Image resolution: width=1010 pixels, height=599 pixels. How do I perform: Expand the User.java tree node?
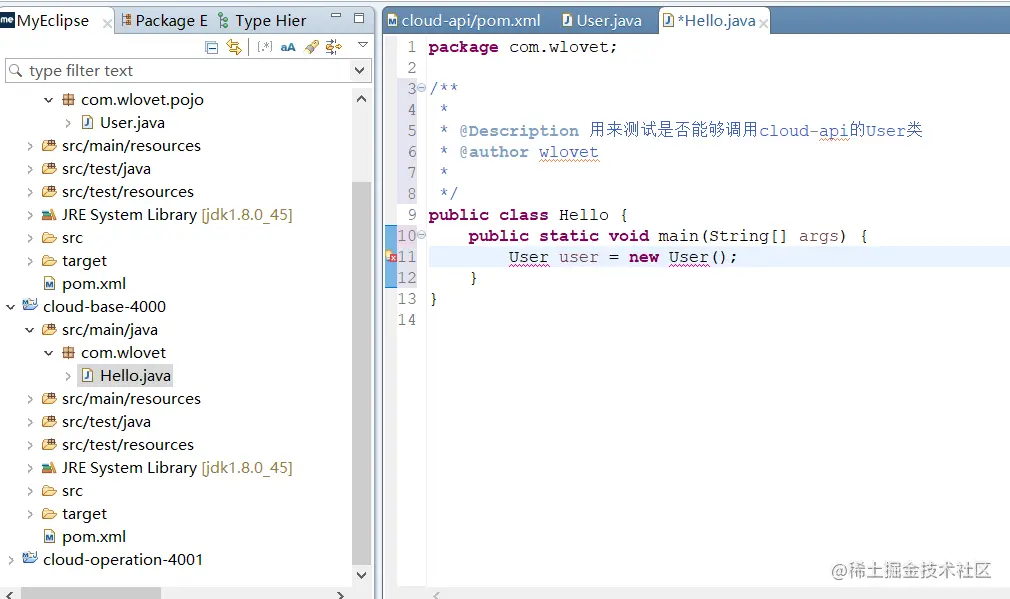click(x=68, y=123)
